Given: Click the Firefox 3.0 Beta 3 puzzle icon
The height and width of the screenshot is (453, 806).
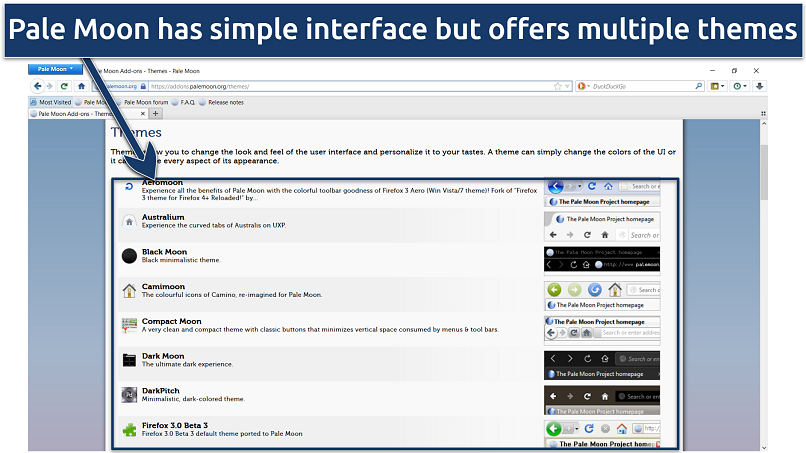Looking at the screenshot, I should point(129,430).
